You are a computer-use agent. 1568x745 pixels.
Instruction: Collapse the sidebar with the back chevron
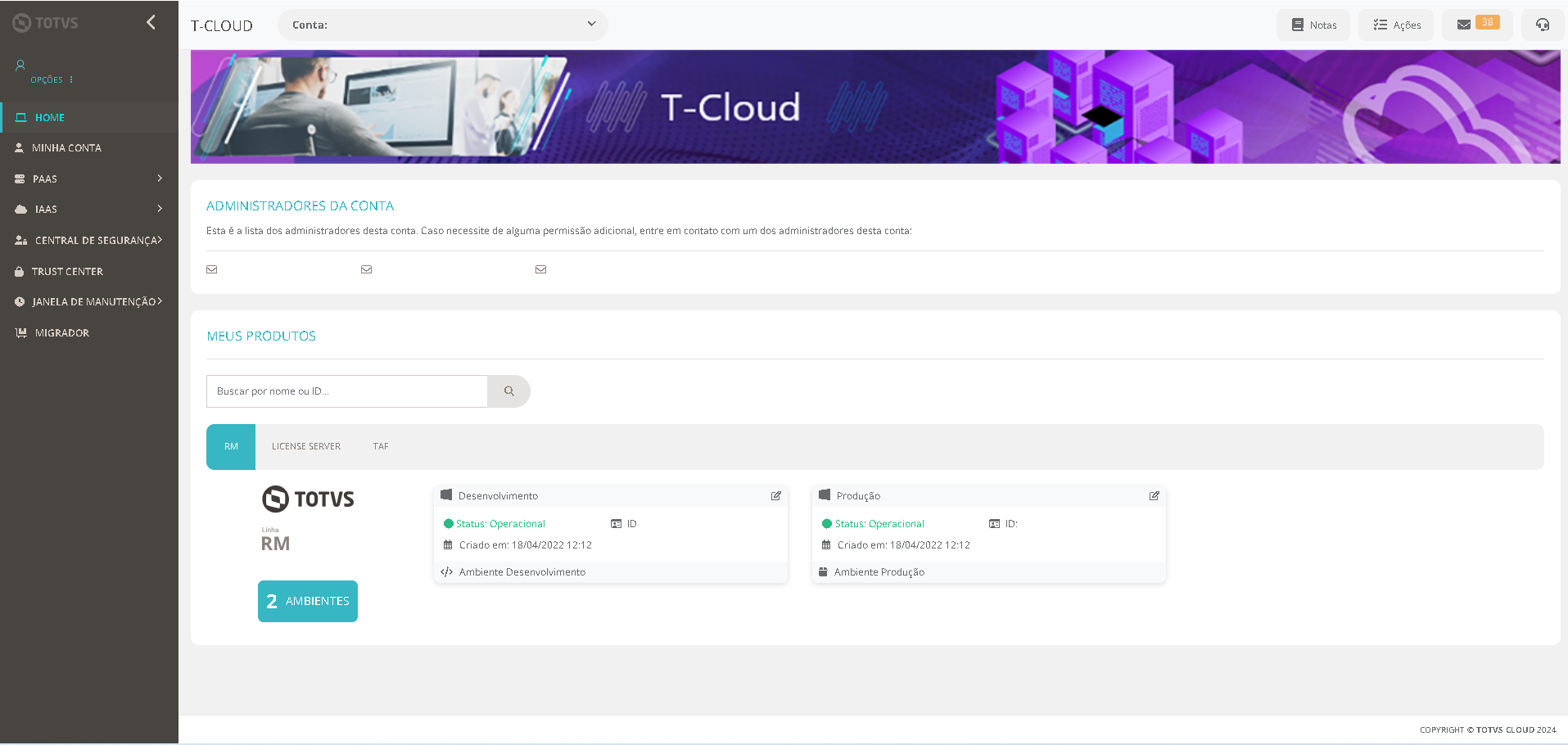click(151, 22)
